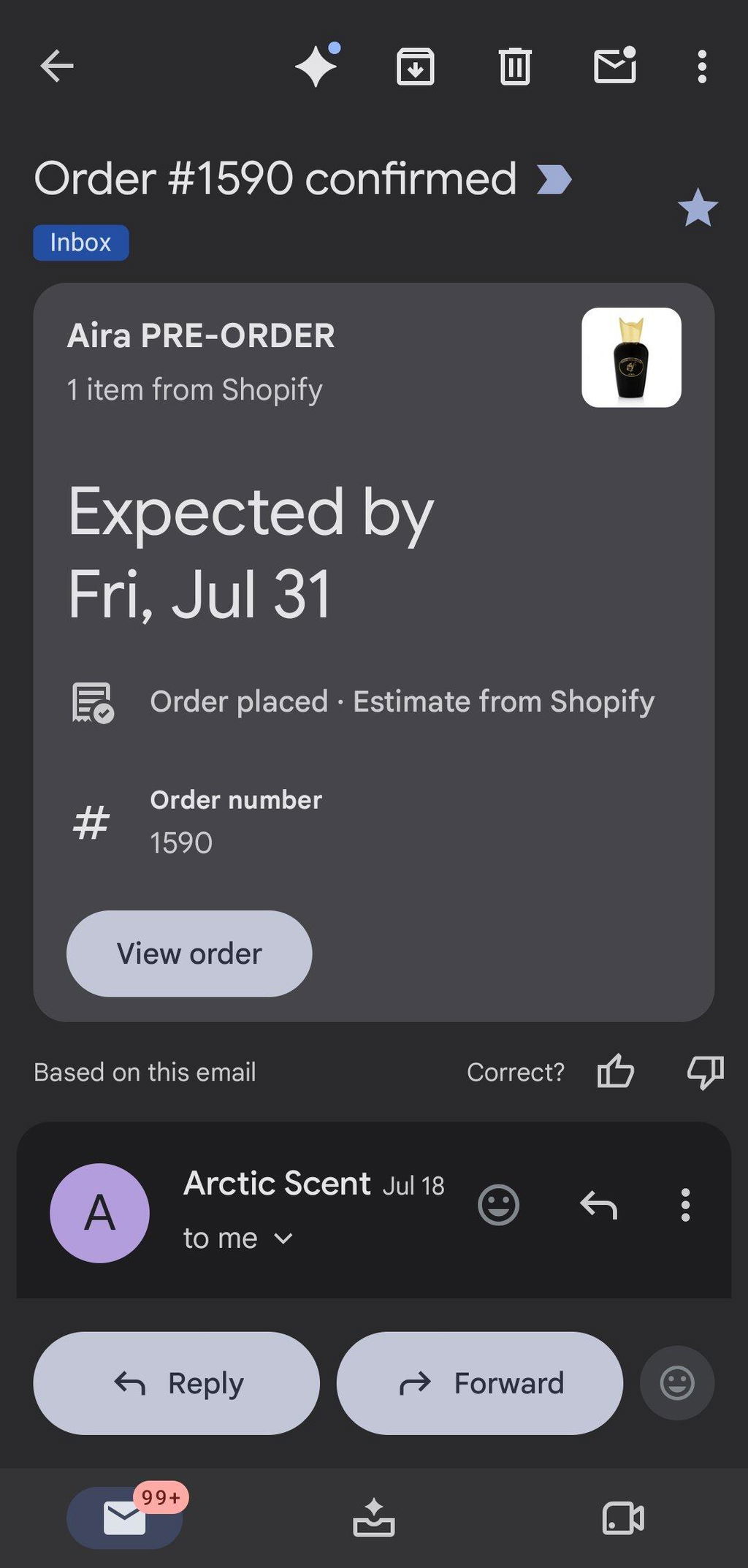The image size is (748, 1568).
Task: Open the perfume bottle product thumbnail
Action: [x=631, y=357]
